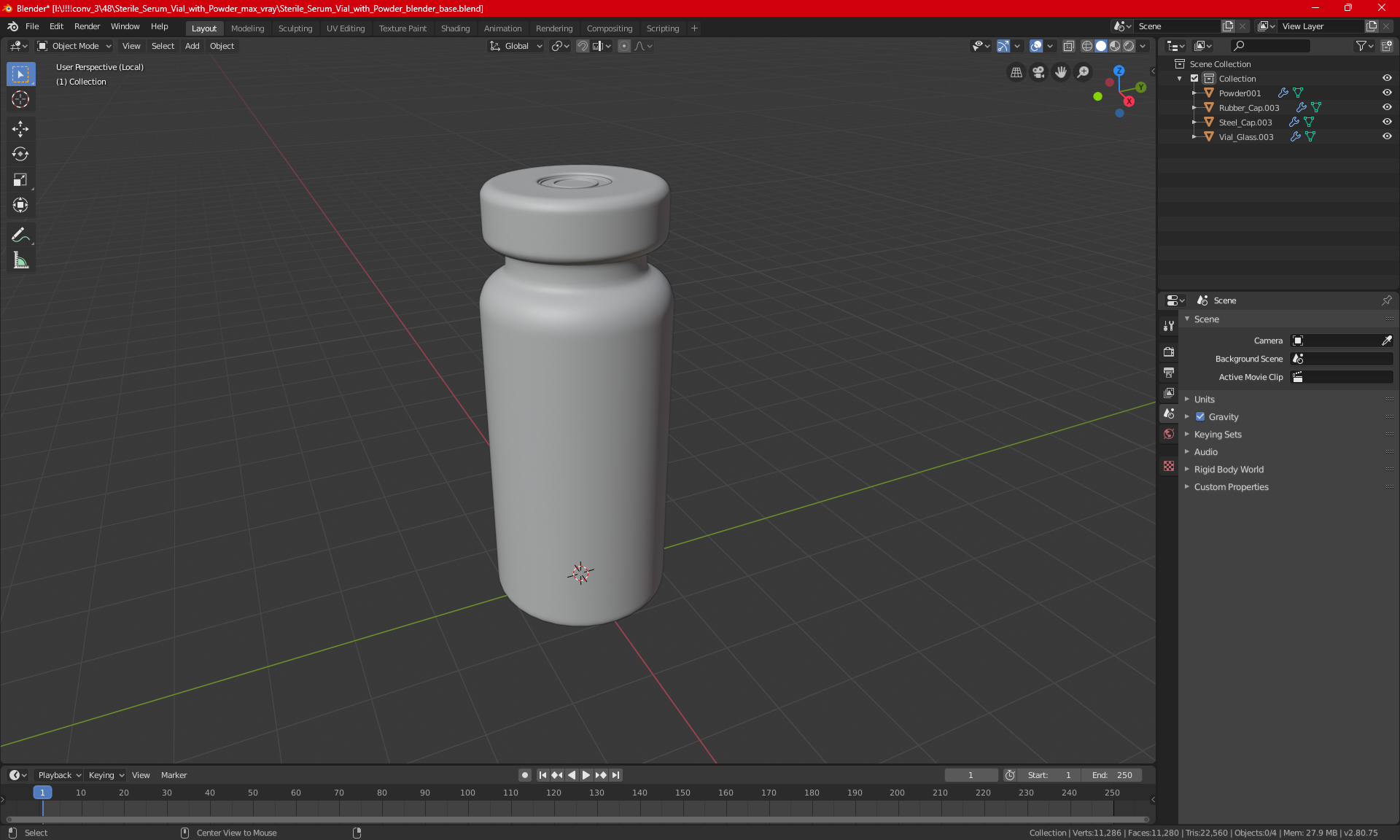Open the World properties tab
This screenshot has height=840, width=1400.
[1169, 434]
